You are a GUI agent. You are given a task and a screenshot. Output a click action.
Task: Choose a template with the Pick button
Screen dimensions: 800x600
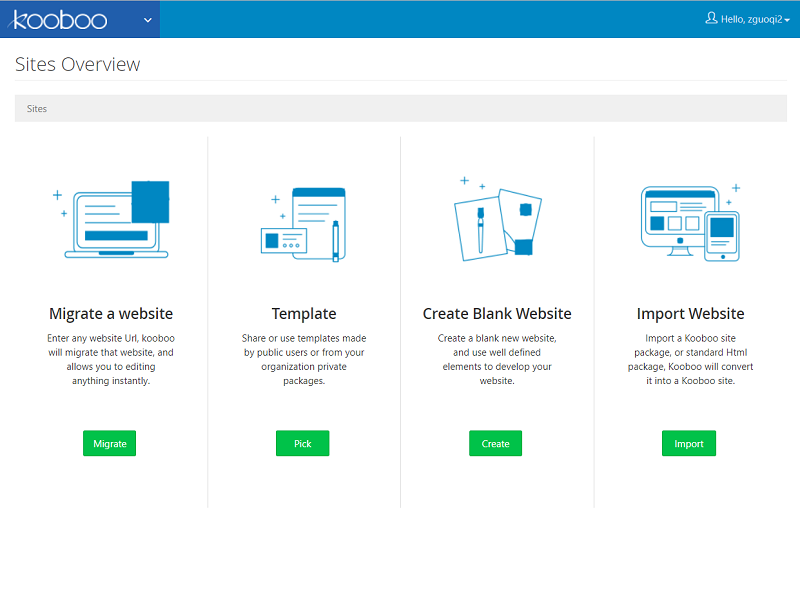click(x=303, y=443)
